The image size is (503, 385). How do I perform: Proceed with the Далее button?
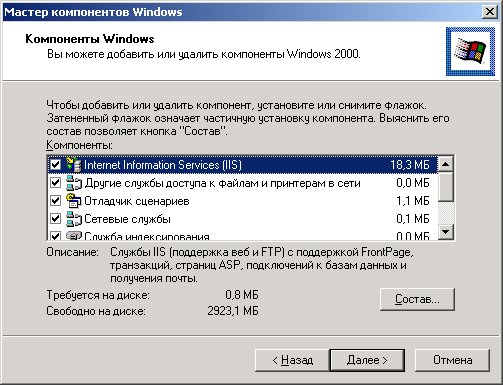(367, 360)
